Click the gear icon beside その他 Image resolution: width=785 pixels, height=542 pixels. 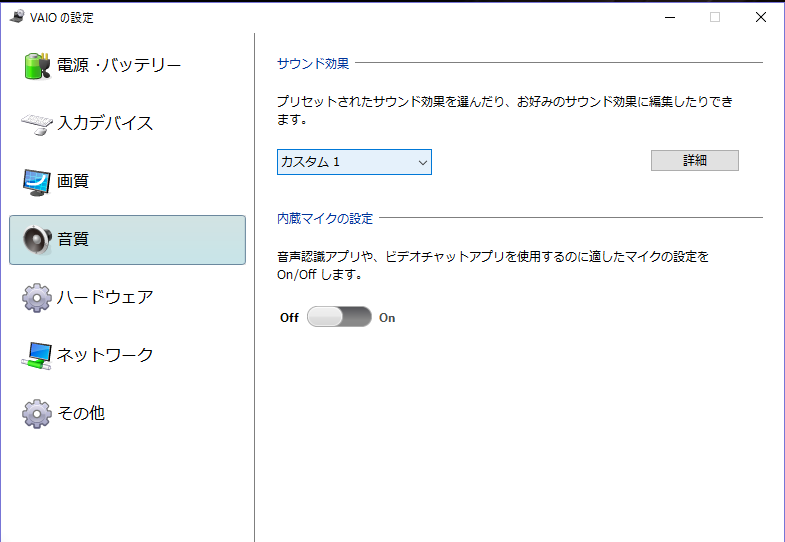[37, 413]
